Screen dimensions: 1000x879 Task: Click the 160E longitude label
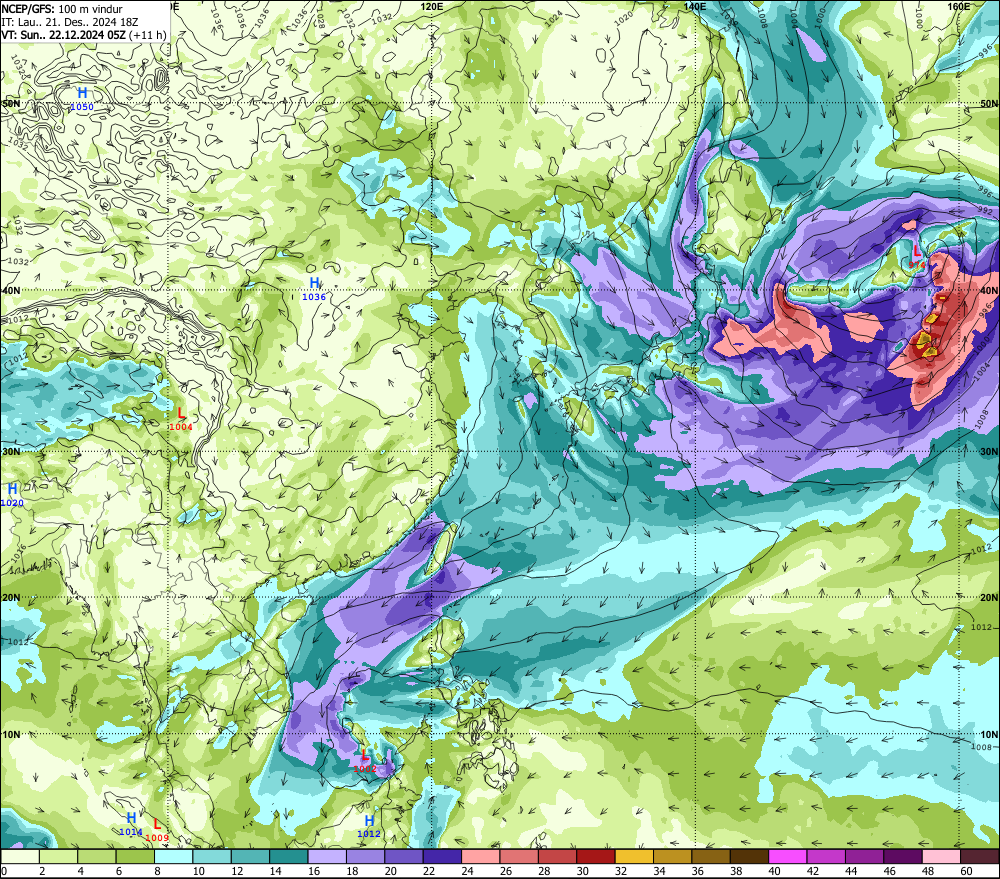click(959, 6)
